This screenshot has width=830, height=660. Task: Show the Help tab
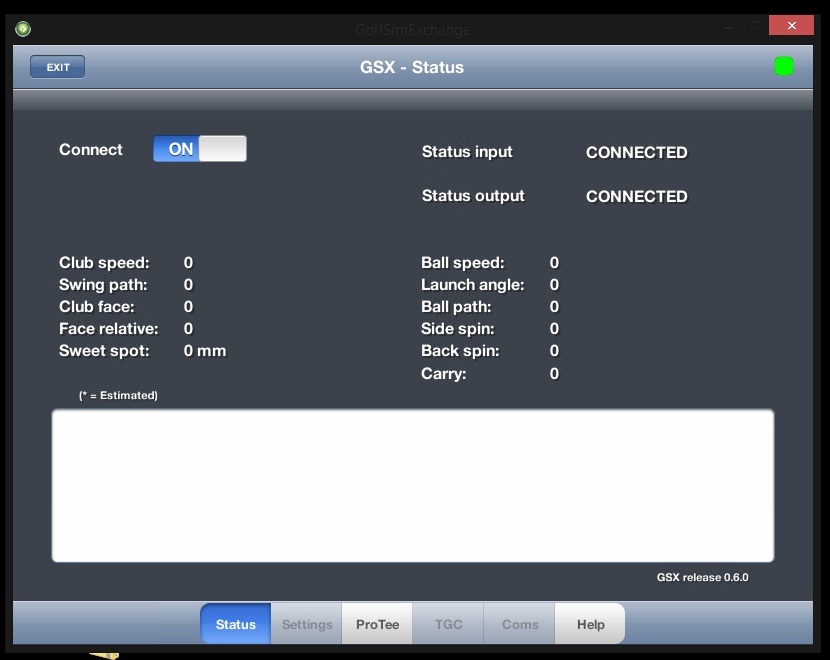[590, 624]
